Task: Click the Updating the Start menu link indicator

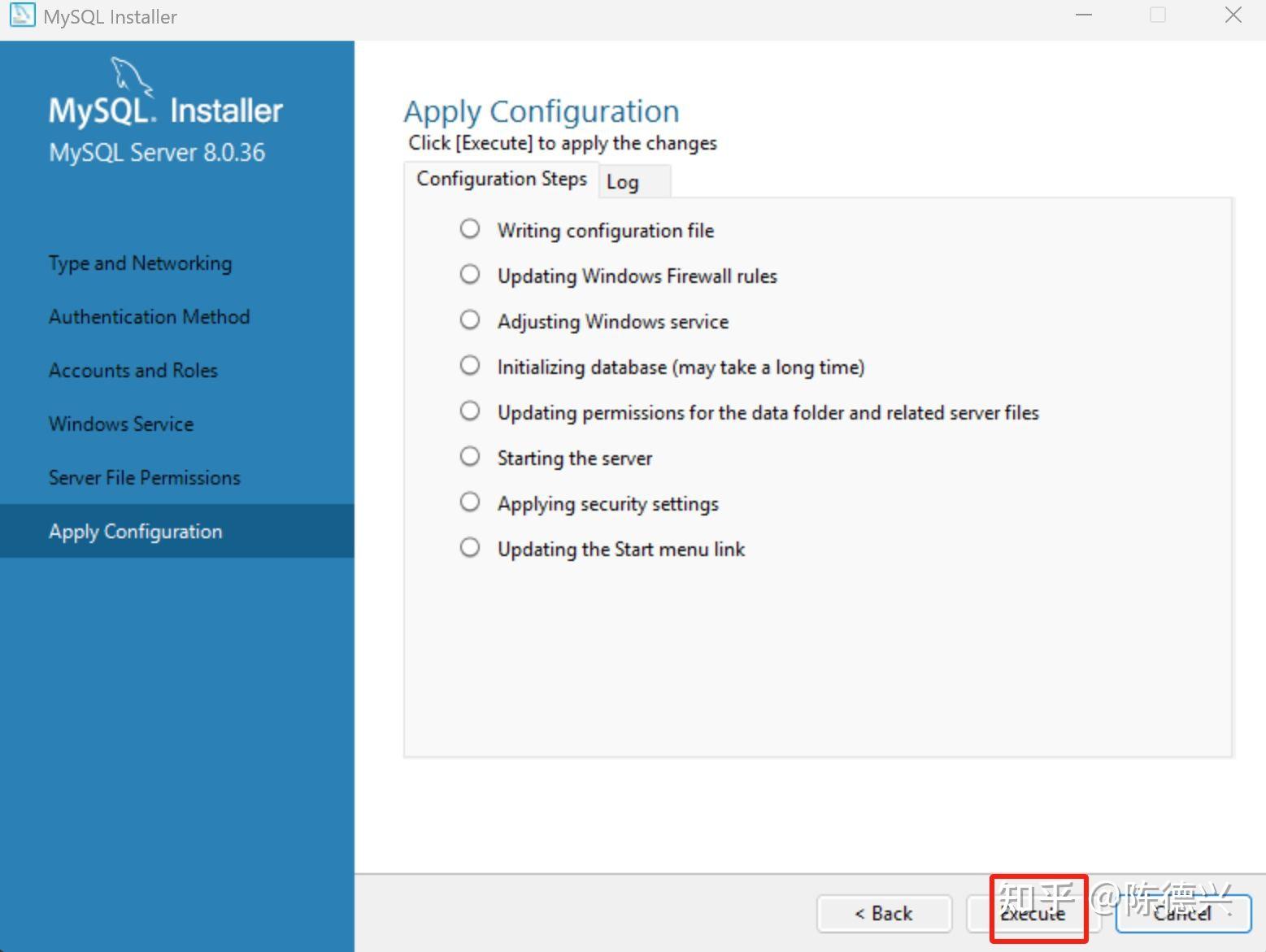Action: [470, 547]
